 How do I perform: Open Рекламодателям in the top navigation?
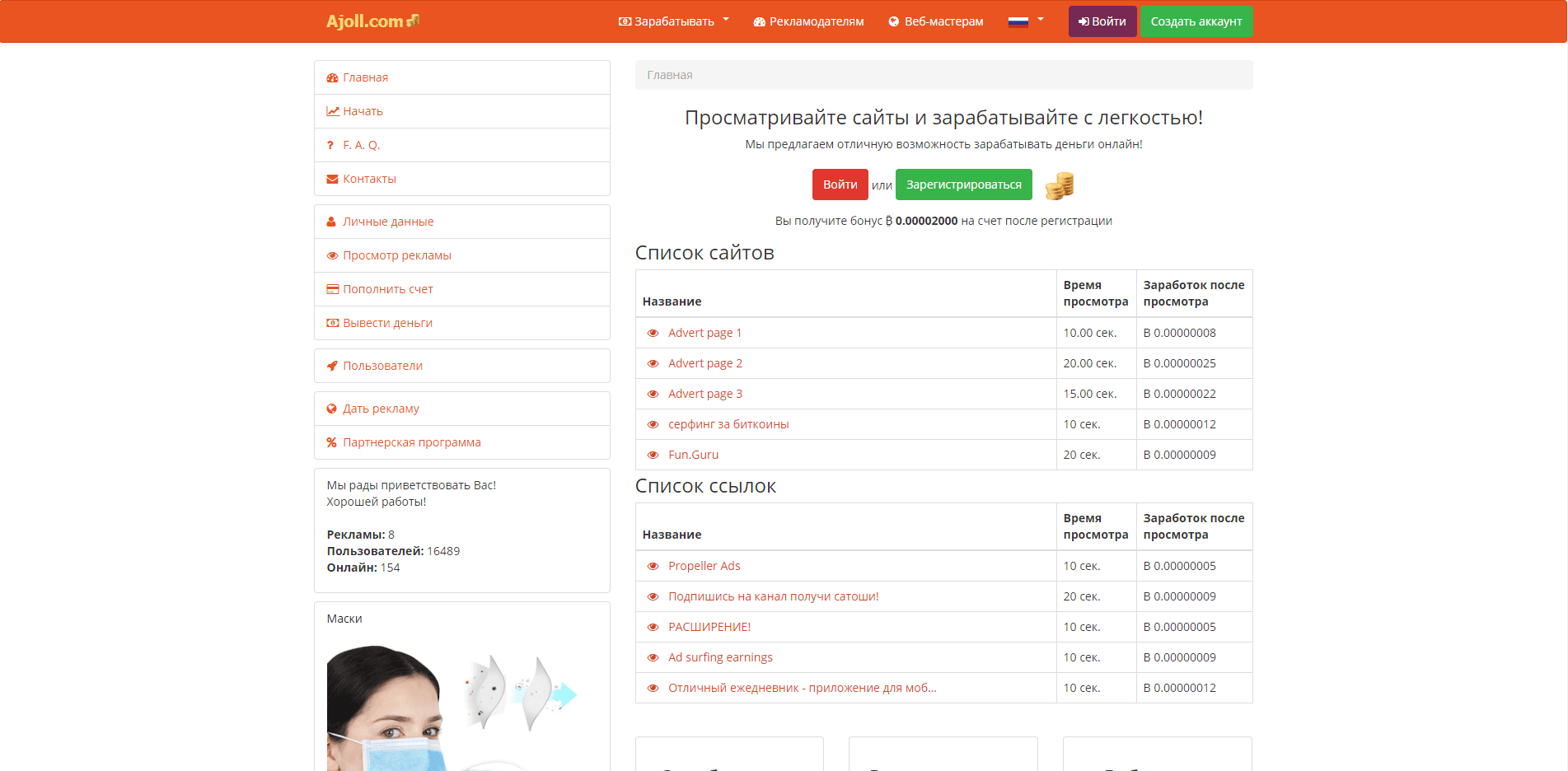click(808, 21)
